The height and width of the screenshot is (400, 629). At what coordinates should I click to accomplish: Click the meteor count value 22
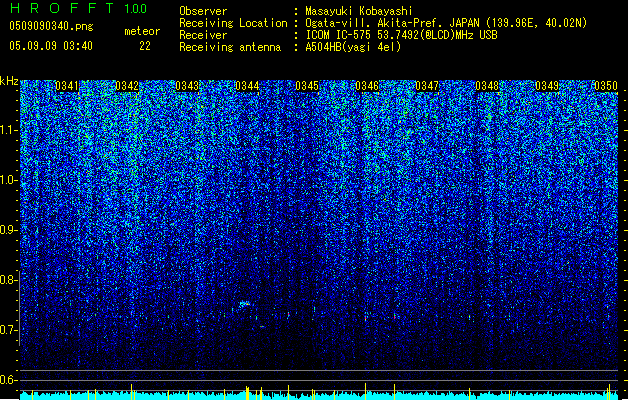point(145,46)
